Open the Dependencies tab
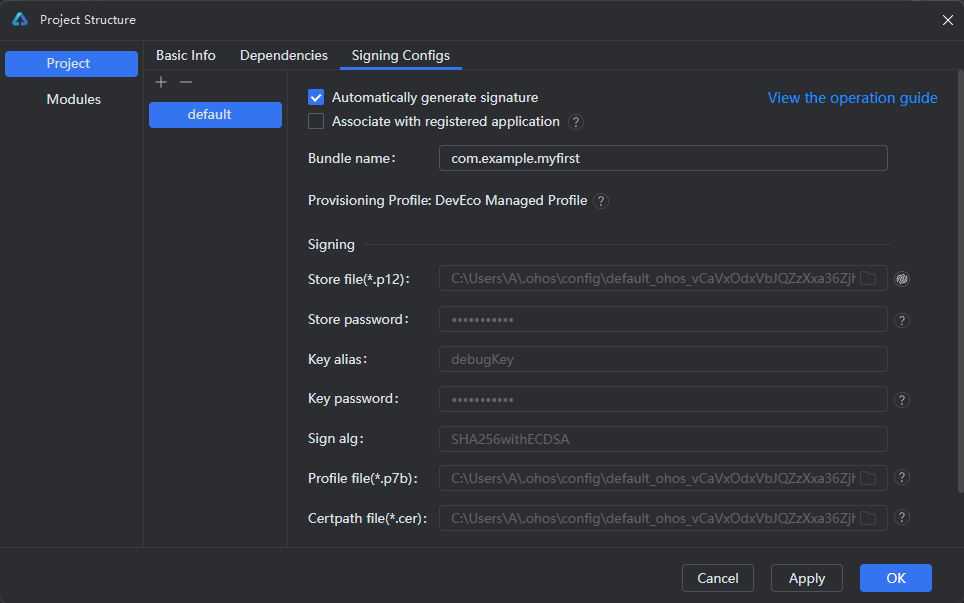The width and height of the screenshot is (964, 603). [x=284, y=56]
